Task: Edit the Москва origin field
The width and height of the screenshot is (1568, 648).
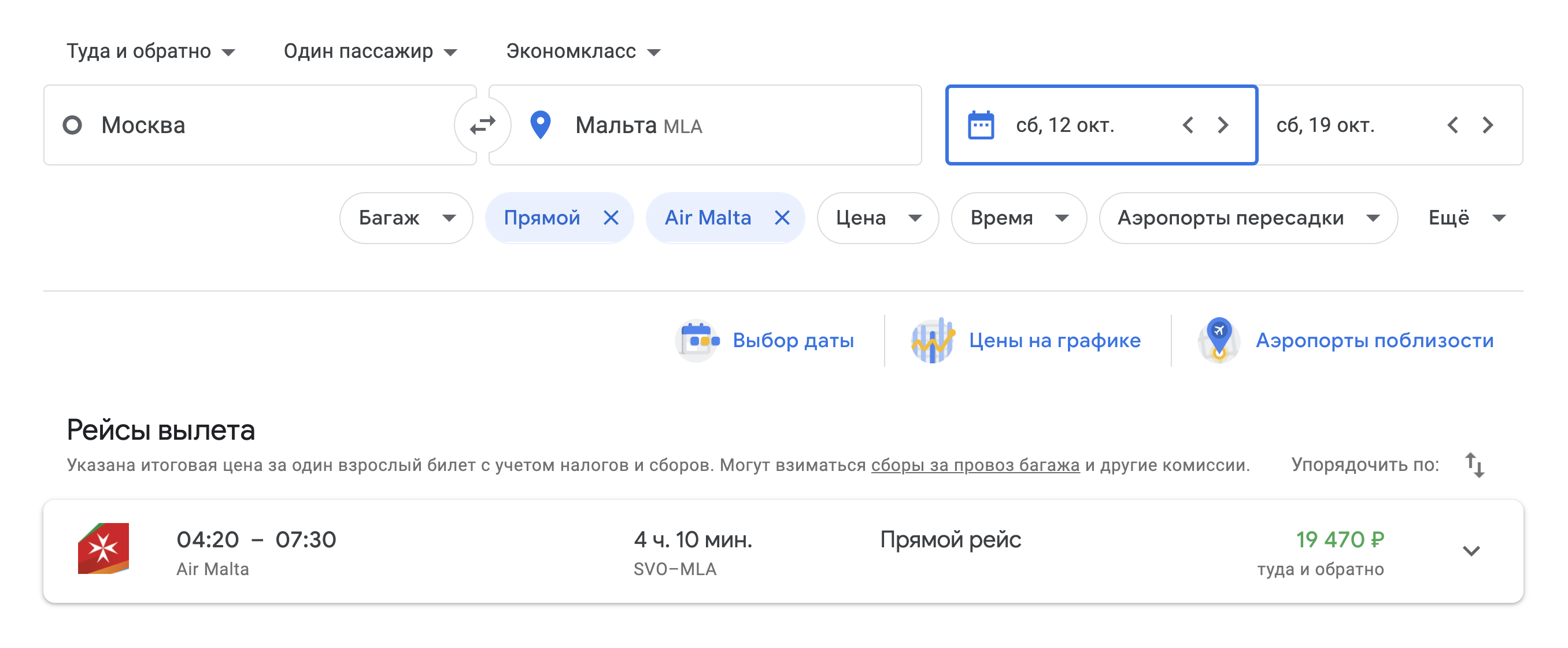Action: pyautogui.click(x=260, y=125)
